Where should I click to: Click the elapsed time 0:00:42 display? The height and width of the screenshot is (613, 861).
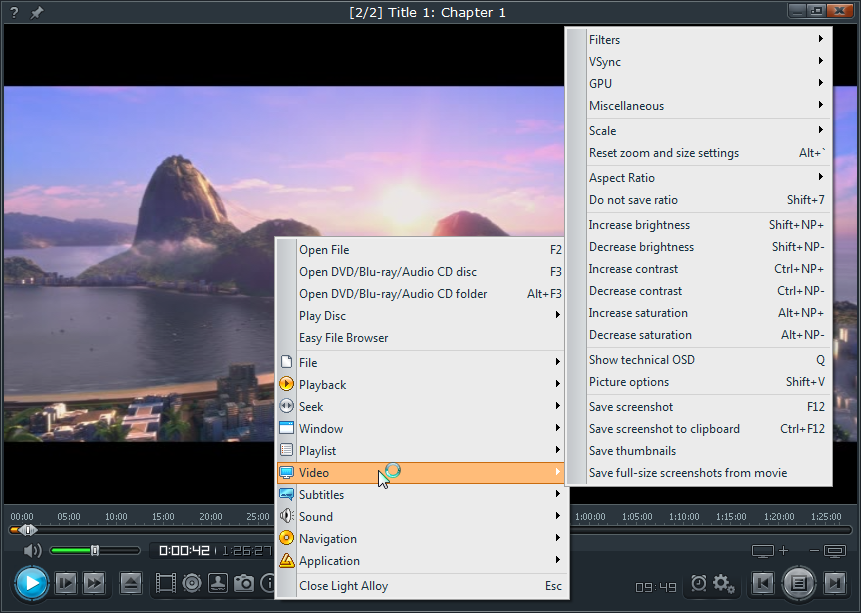184,550
